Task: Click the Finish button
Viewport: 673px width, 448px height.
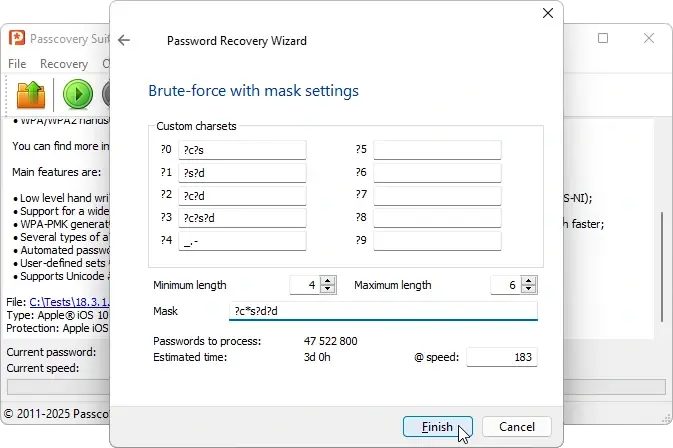Action: 437,427
